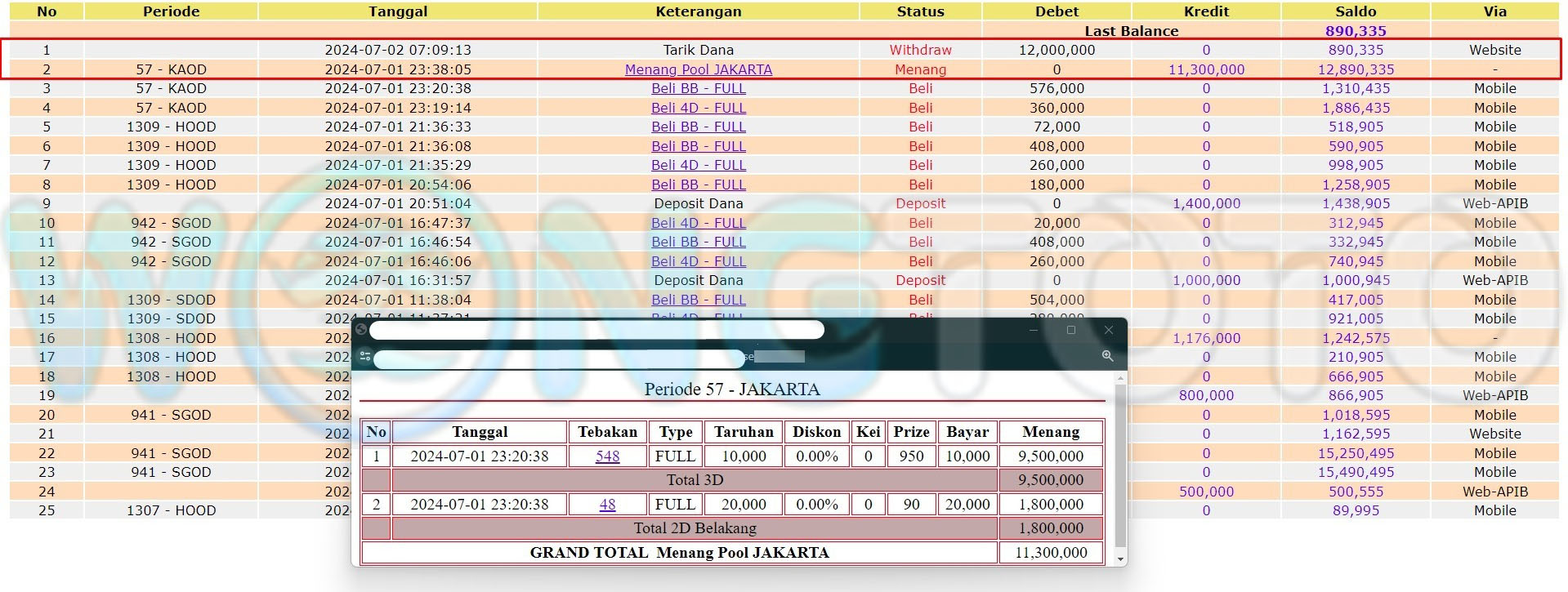Screen dimensions: 1568x592
Task: Minimize the Periode 57 popup window
Action: coord(1033,330)
